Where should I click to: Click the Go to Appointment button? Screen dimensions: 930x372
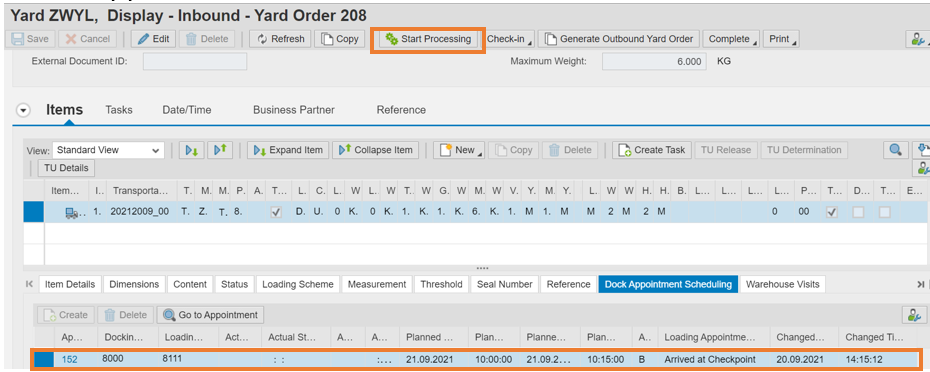pyautogui.click(x=211, y=315)
